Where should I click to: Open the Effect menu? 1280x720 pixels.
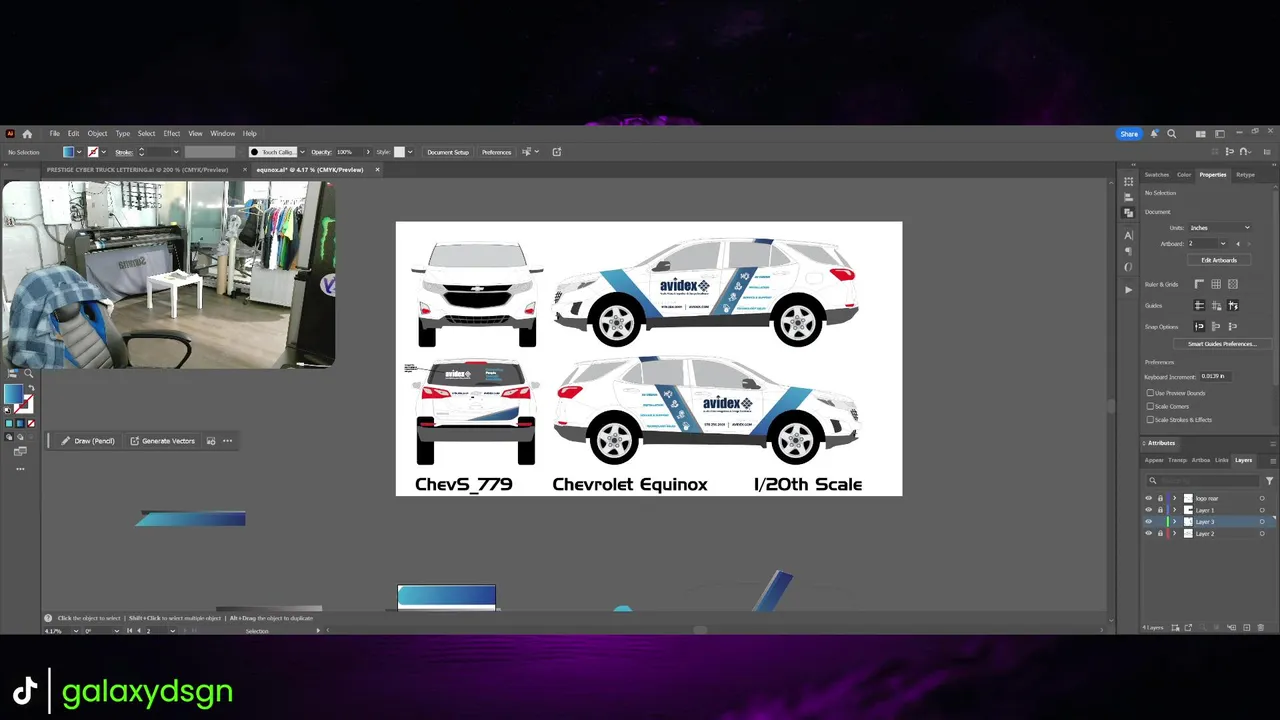[172, 134]
